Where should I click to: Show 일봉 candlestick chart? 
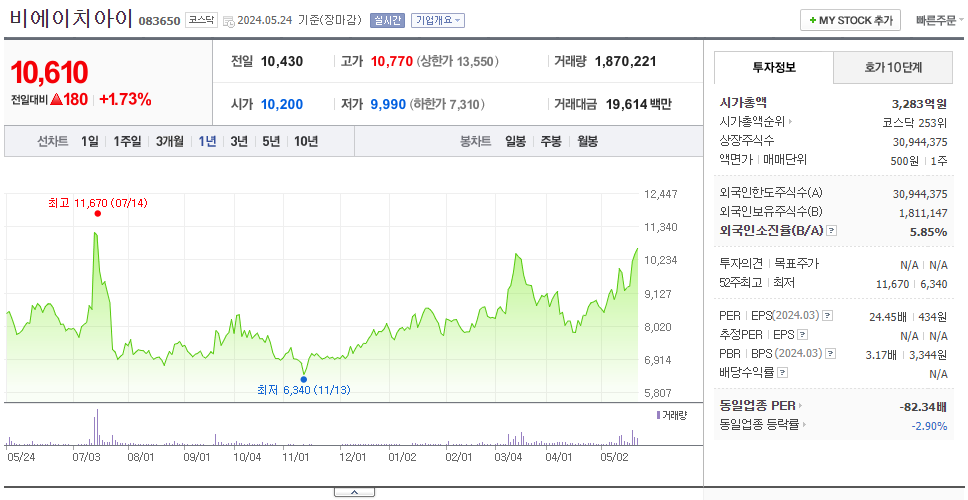point(515,141)
